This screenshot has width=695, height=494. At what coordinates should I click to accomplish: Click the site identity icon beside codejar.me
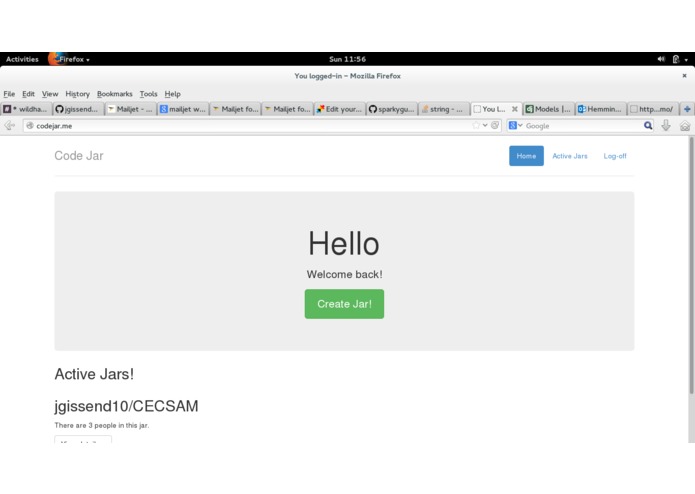[30, 126]
